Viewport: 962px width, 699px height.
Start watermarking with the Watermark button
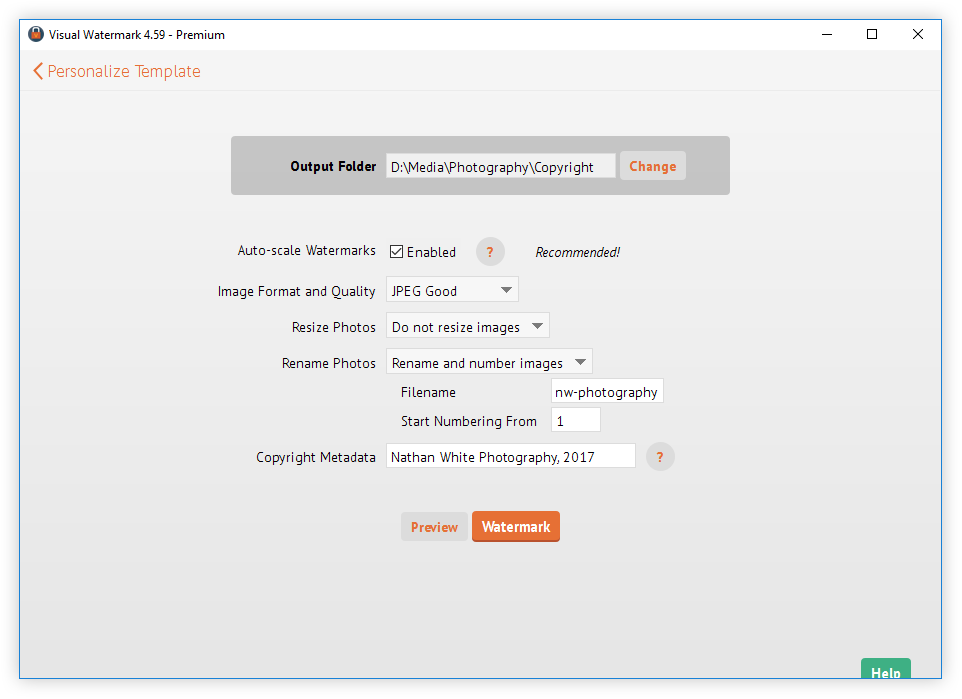[x=516, y=527]
